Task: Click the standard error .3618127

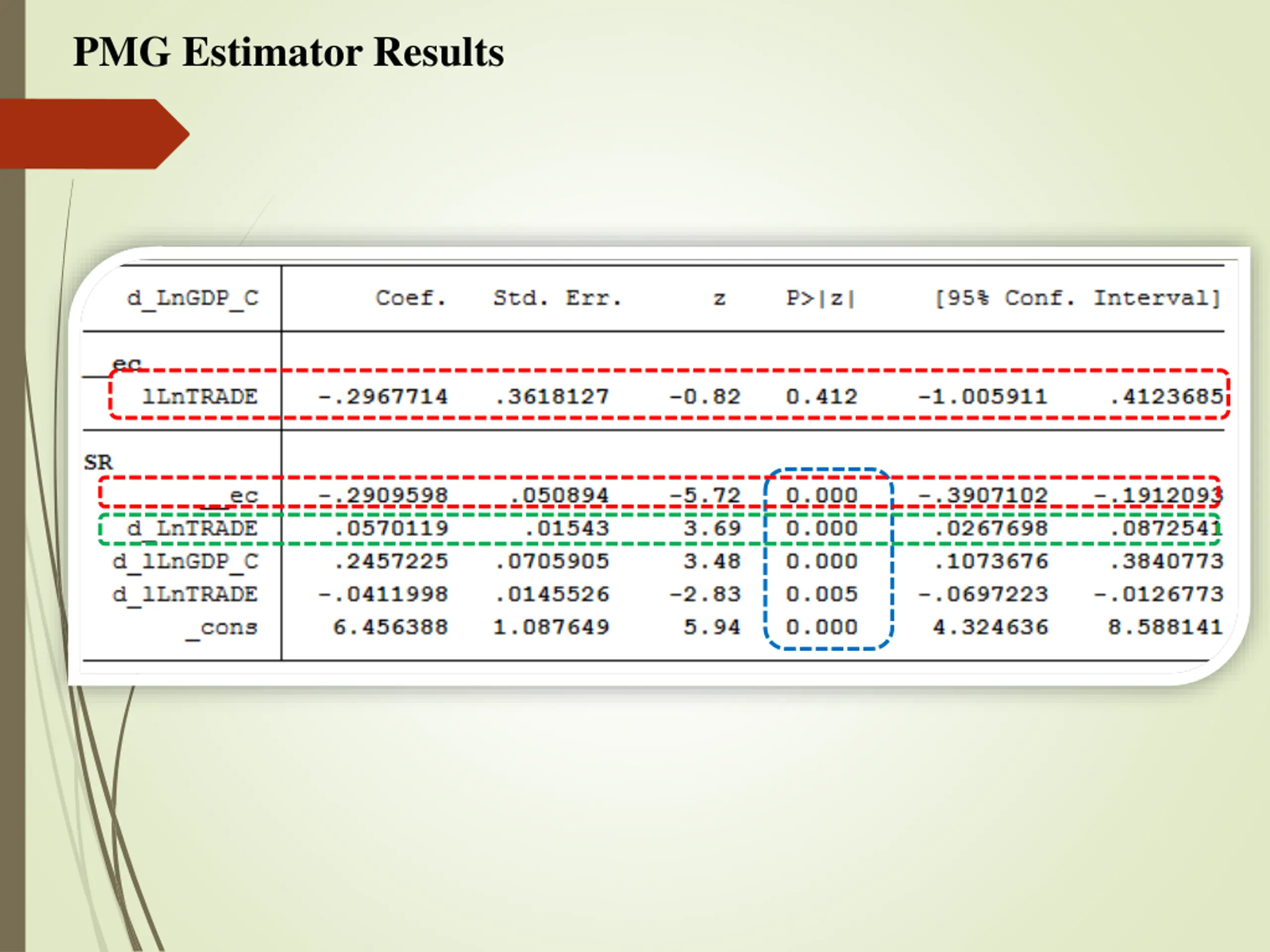Action: (x=552, y=397)
